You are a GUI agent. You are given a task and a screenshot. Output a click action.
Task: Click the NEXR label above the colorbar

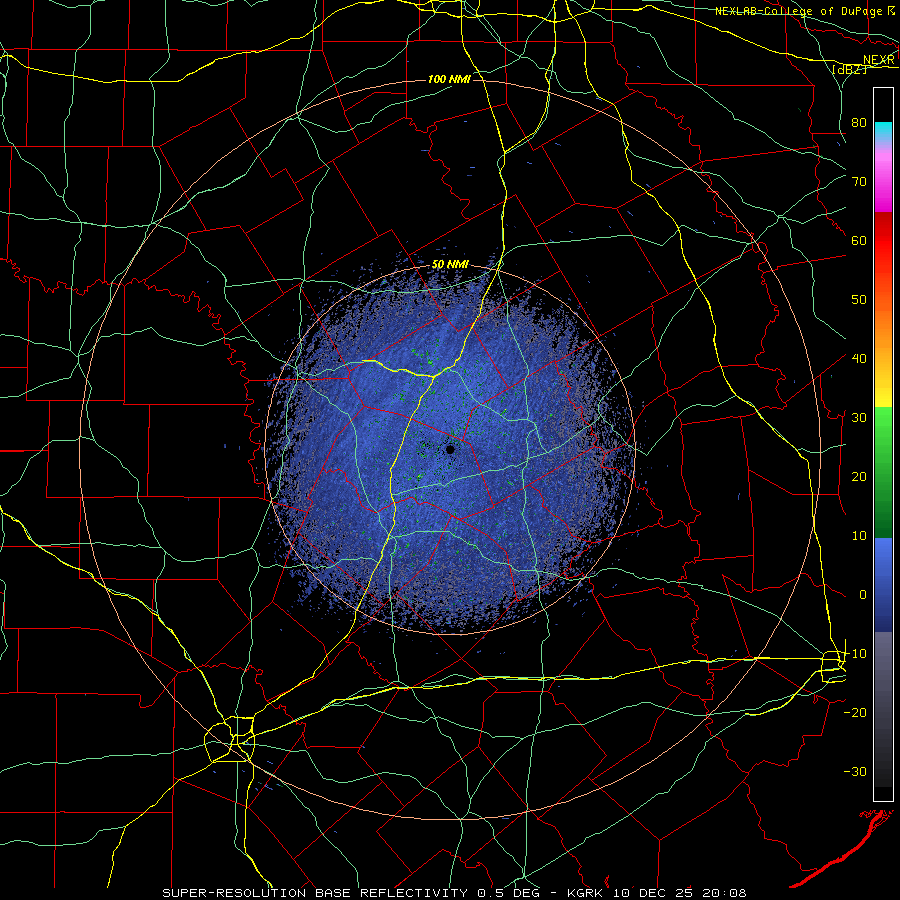pyautogui.click(x=879, y=60)
